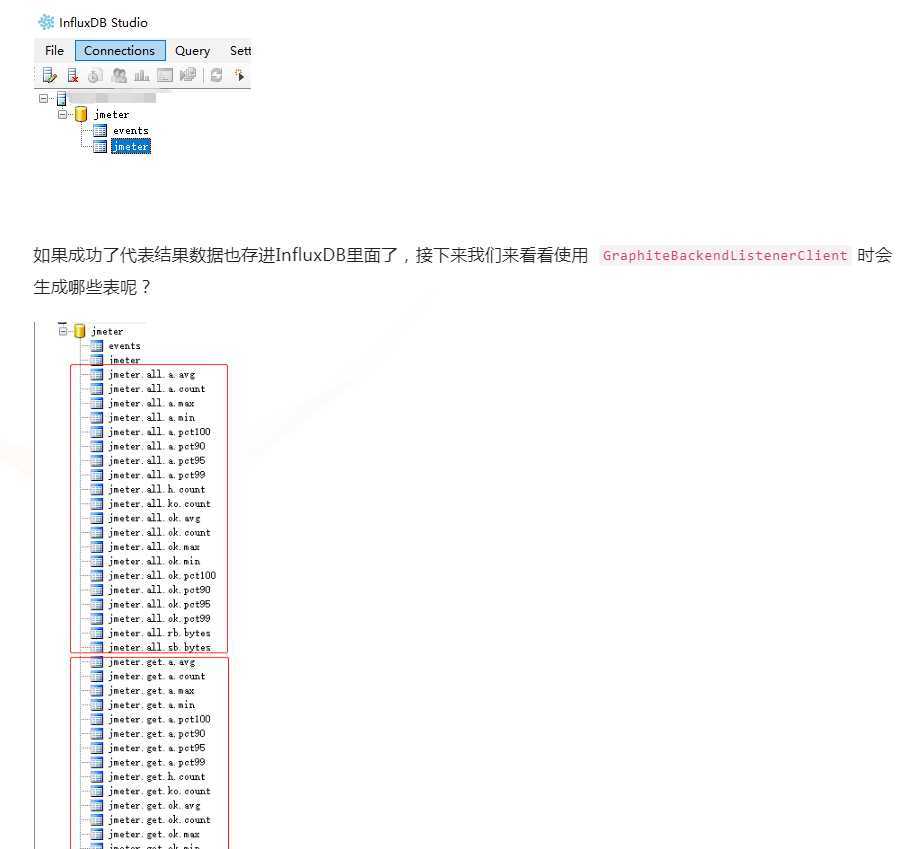Click the greyed clock diagnostics toolbar icon

(95, 75)
